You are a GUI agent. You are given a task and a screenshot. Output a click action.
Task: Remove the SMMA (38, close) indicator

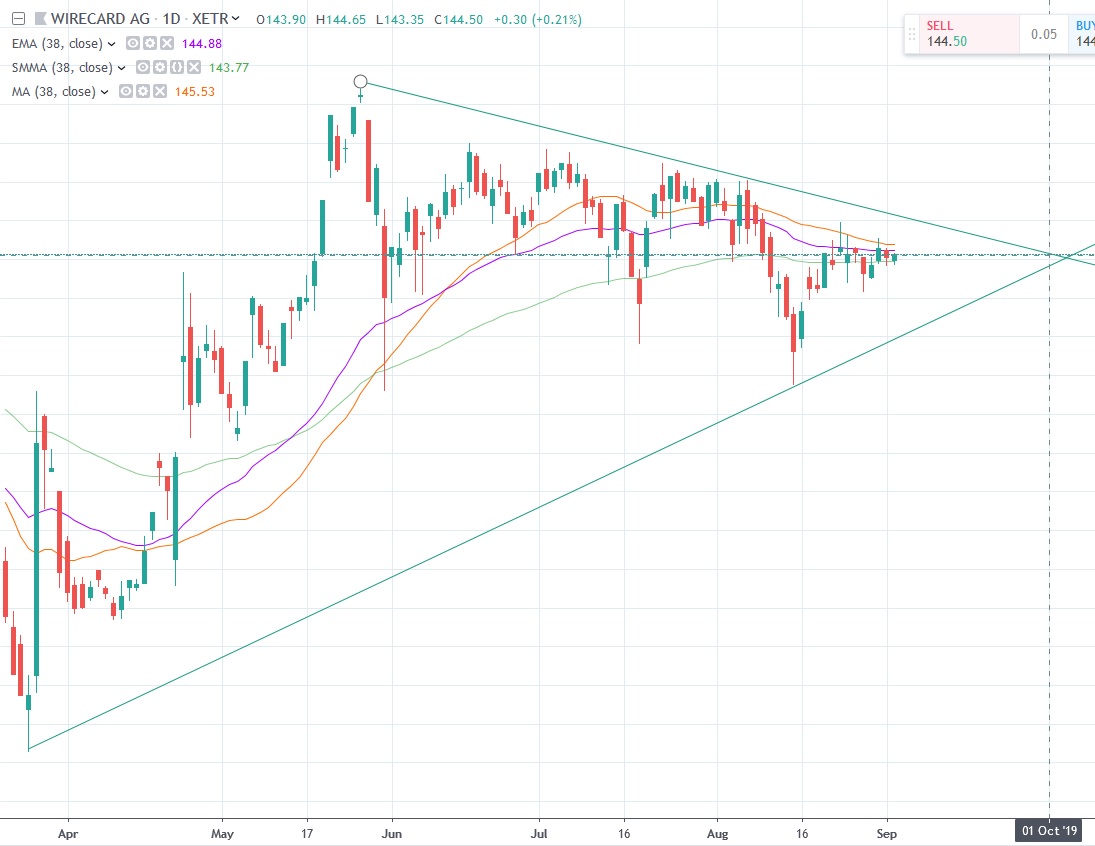(x=194, y=66)
